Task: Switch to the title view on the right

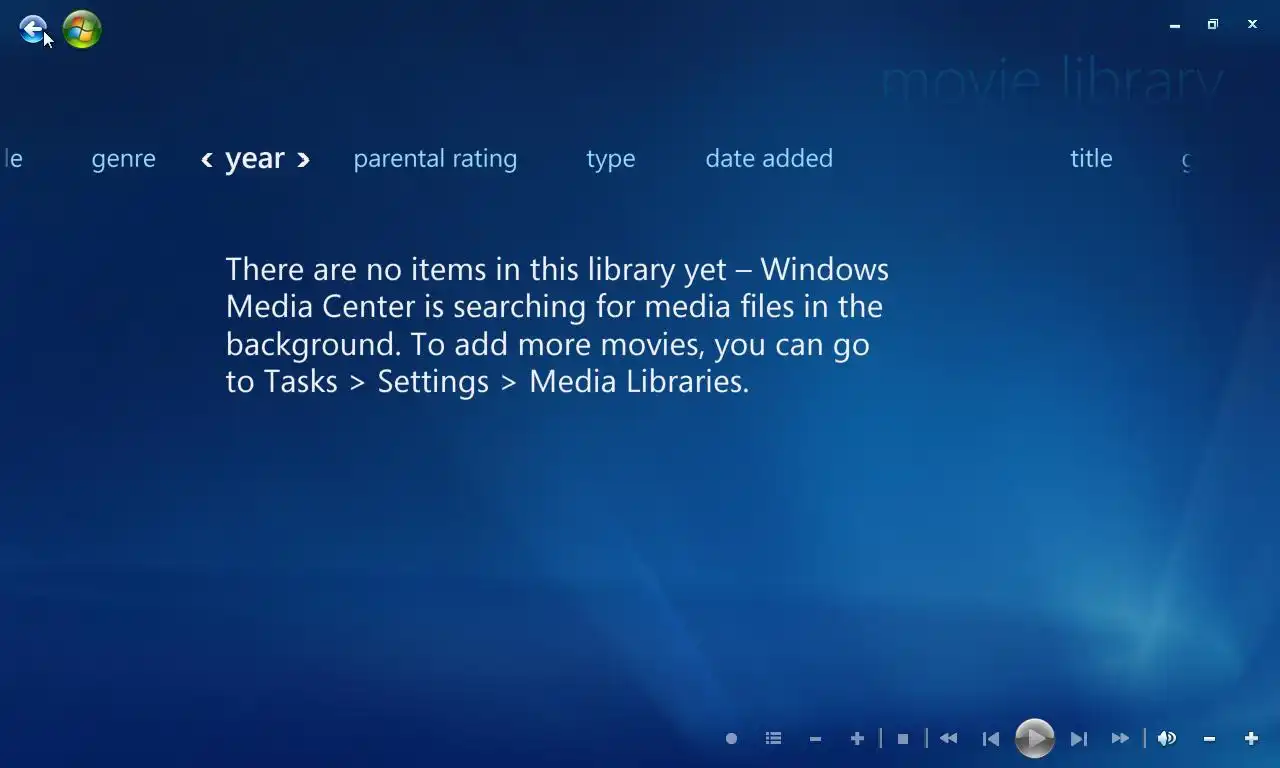Action: 1091,159
